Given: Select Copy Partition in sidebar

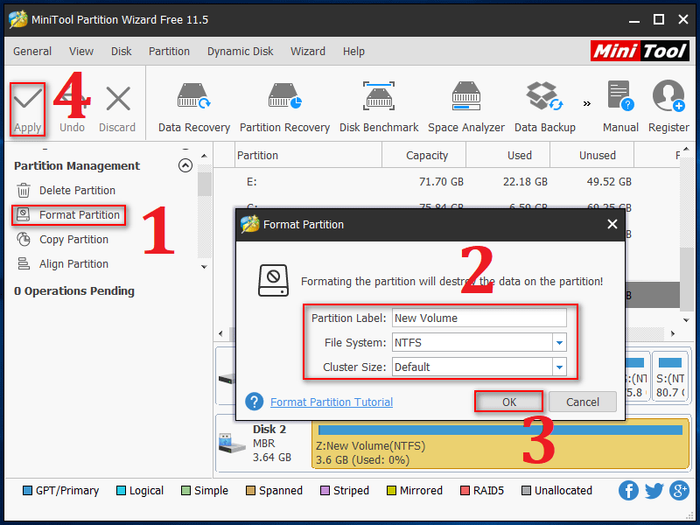Looking at the screenshot, I should click(63, 240).
